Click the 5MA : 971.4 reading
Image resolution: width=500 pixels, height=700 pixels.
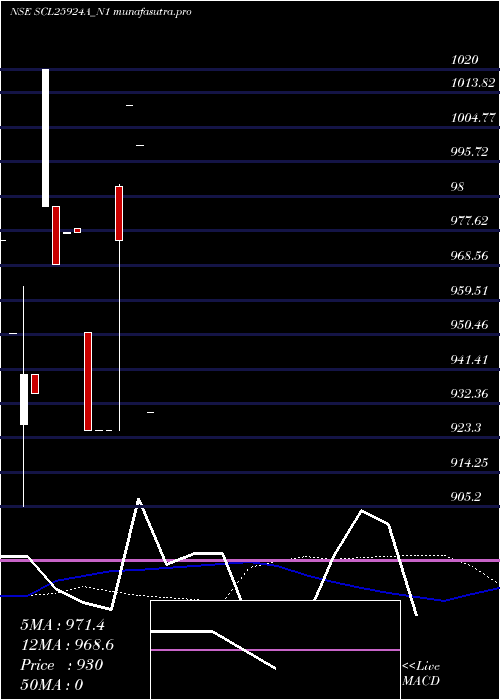click(62, 625)
